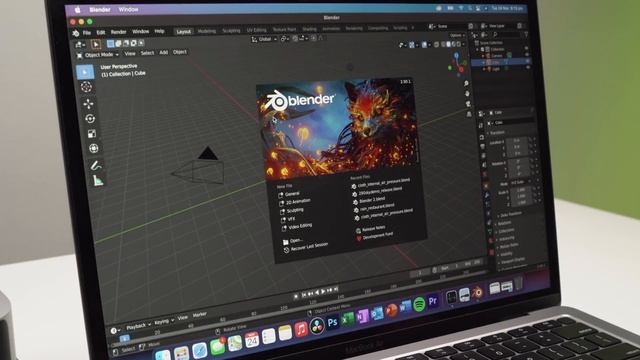
Task: Toggle Cube visibility eye in outliner
Action: (x=527, y=61)
